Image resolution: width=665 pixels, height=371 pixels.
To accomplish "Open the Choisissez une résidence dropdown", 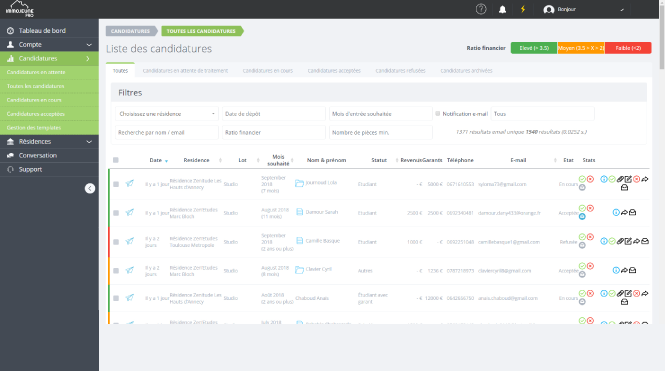I will click(167, 114).
